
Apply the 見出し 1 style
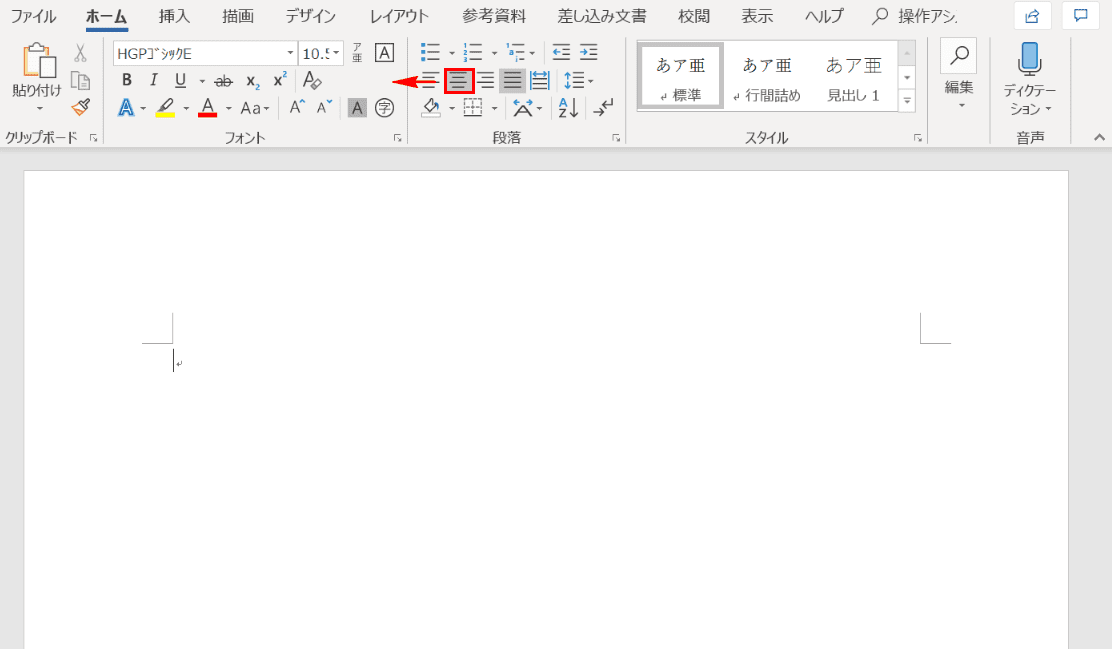tap(853, 77)
